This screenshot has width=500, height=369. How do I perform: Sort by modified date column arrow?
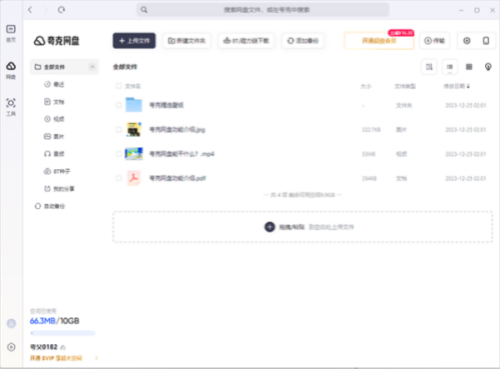pyautogui.click(x=468, y=86)
